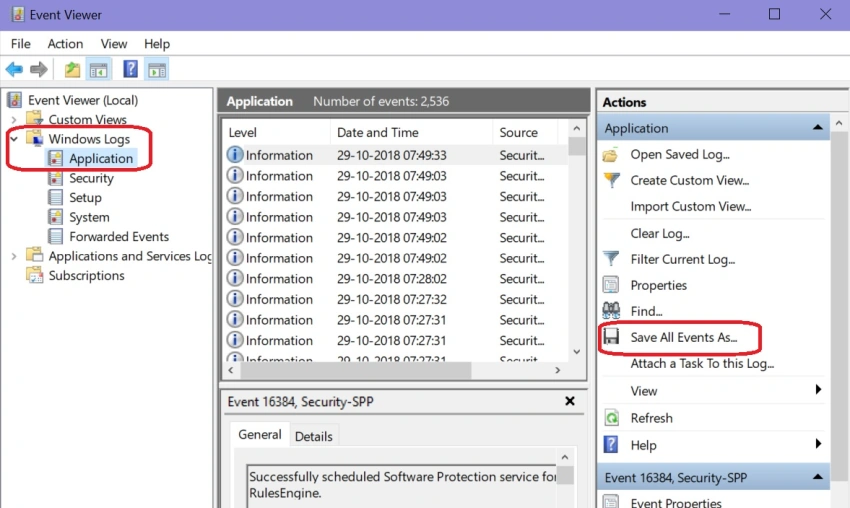Click the Up One Level folder icon
The image size is (850, 508).
point(72,69)
